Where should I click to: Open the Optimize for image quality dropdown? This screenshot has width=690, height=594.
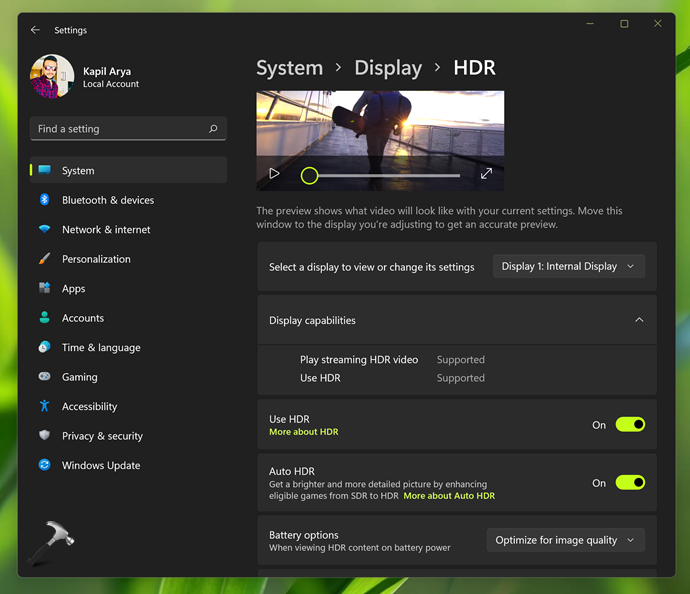pos(565,540)
